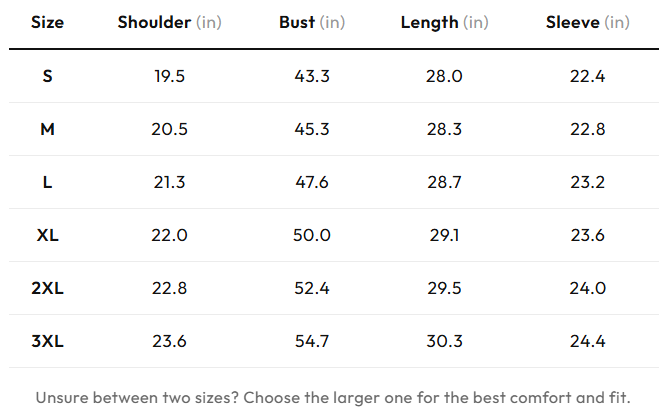Click the Size column header
665x417 pixels.
(x=47, y=22)
